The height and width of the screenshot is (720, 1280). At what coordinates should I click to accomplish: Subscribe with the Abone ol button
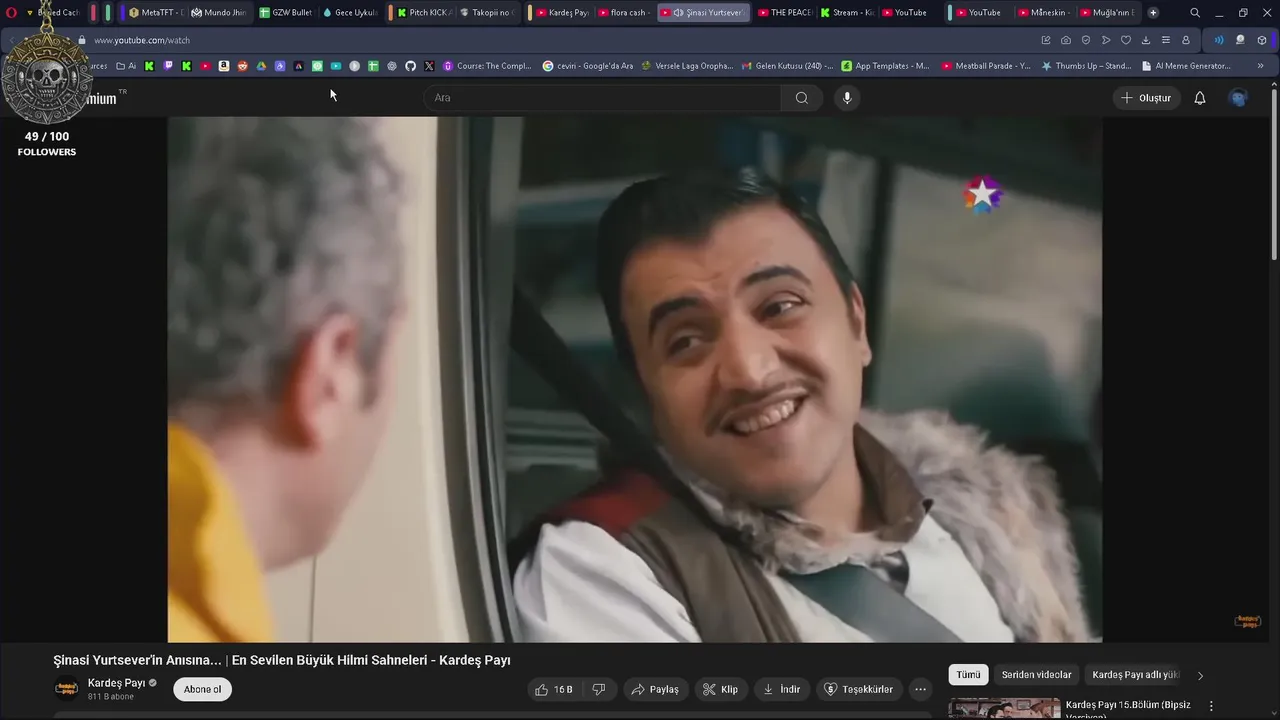pyautogui.click(x=202, y=689)
